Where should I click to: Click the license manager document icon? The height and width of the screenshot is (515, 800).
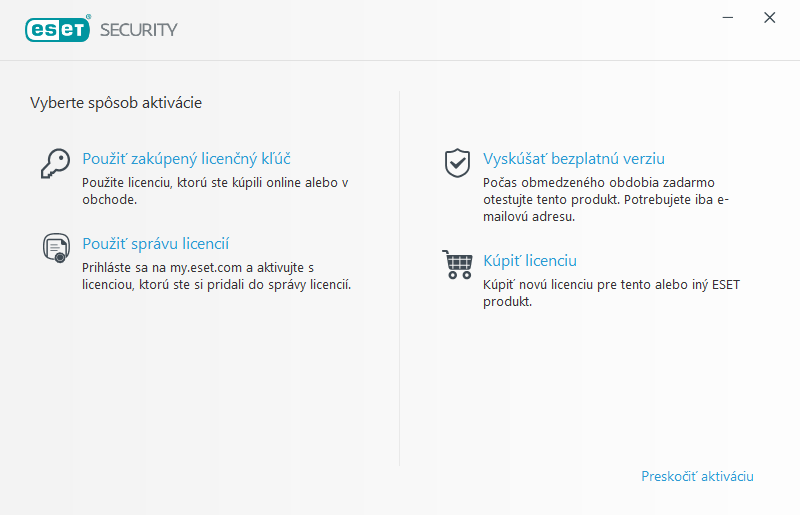point(54,247)
